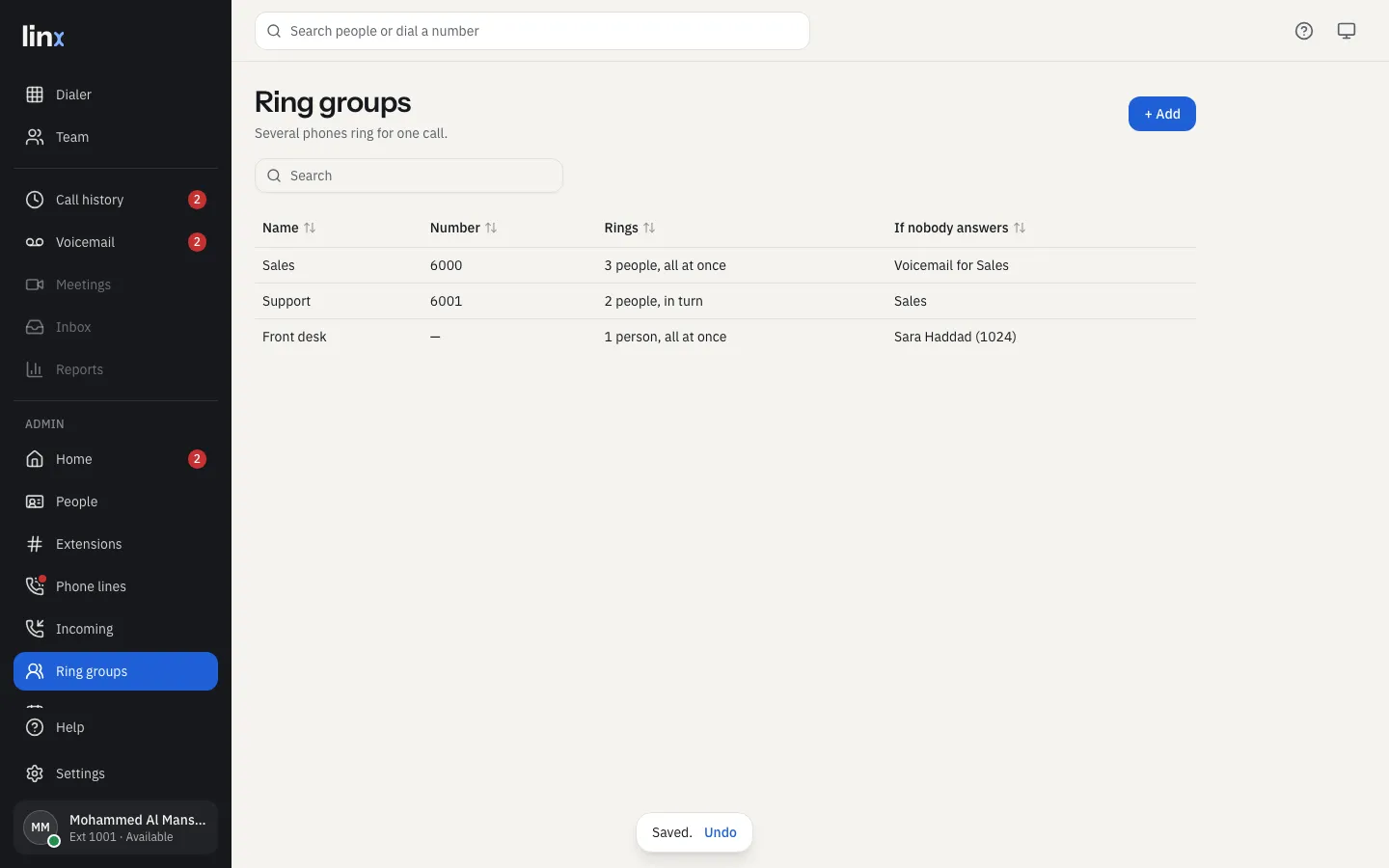Click the Reports bar chart icon

click(x=35, y=369)
